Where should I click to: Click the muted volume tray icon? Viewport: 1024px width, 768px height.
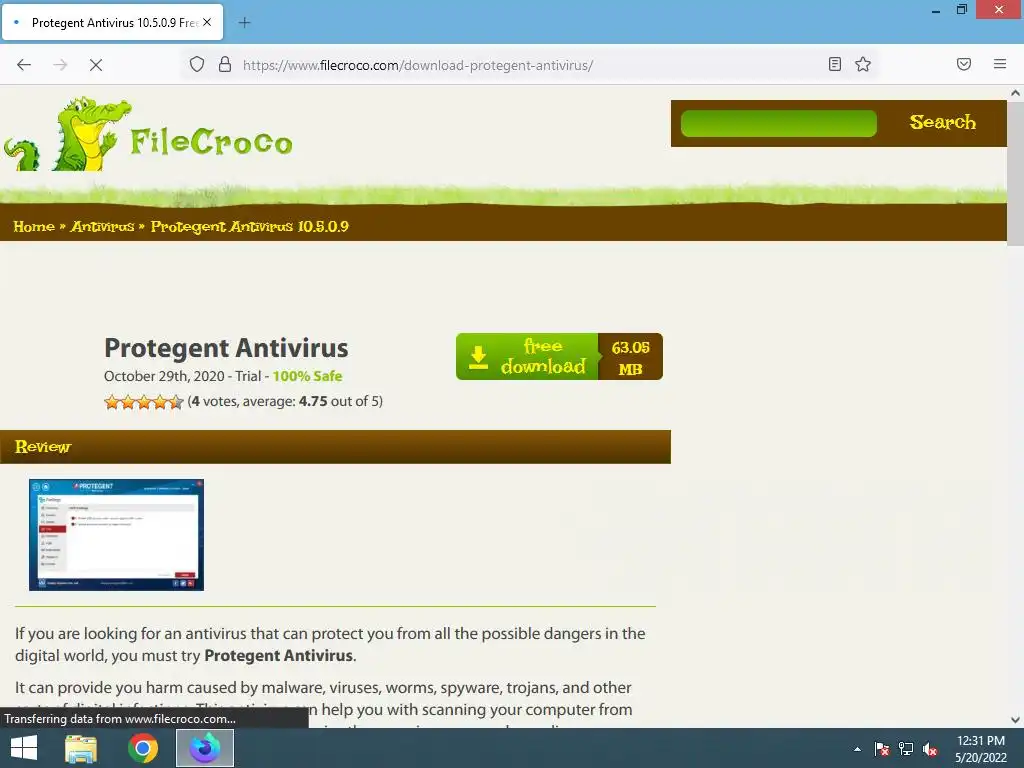point(930,749)
